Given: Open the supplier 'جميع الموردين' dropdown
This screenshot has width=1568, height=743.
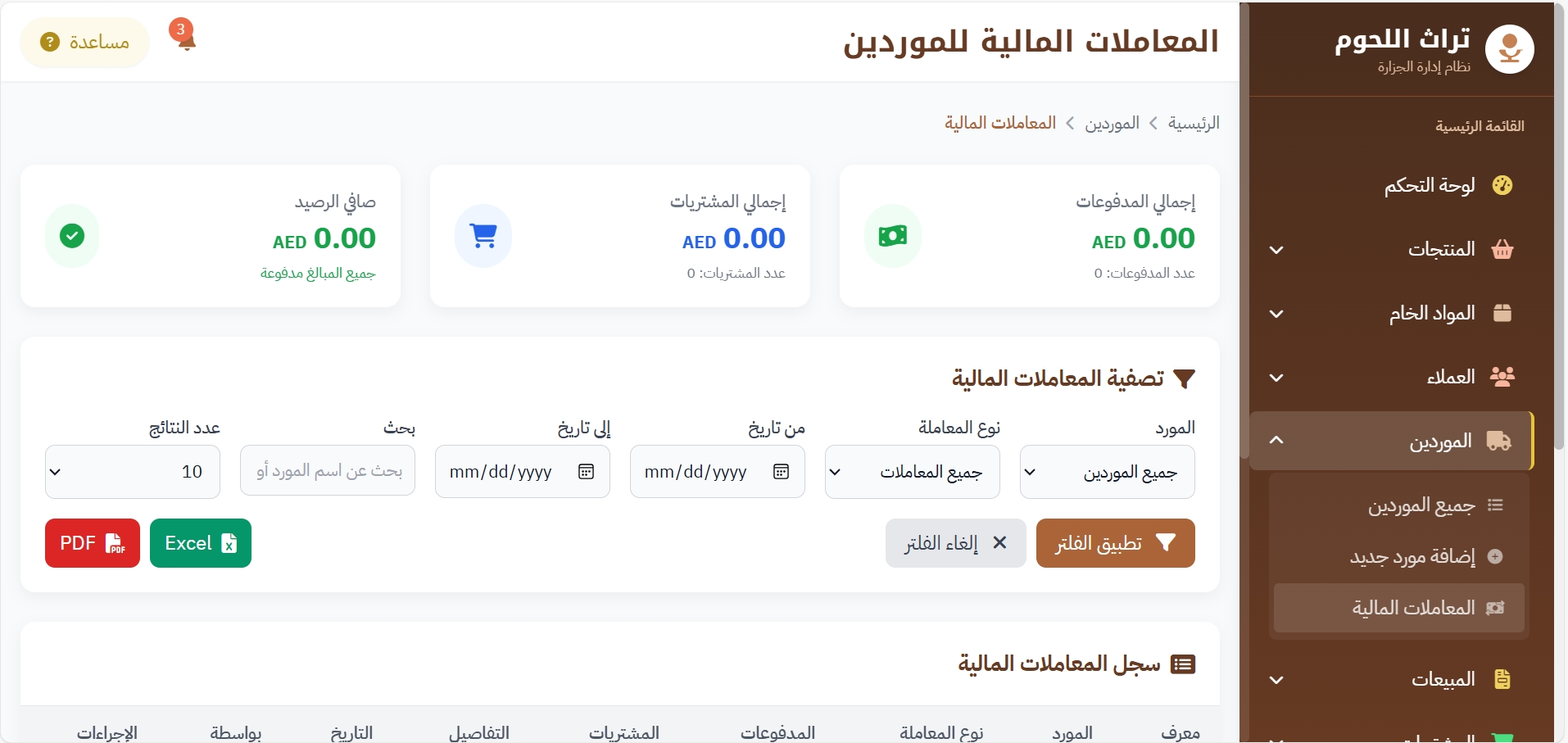Looking at the screenshot, I should (1107, 472).
